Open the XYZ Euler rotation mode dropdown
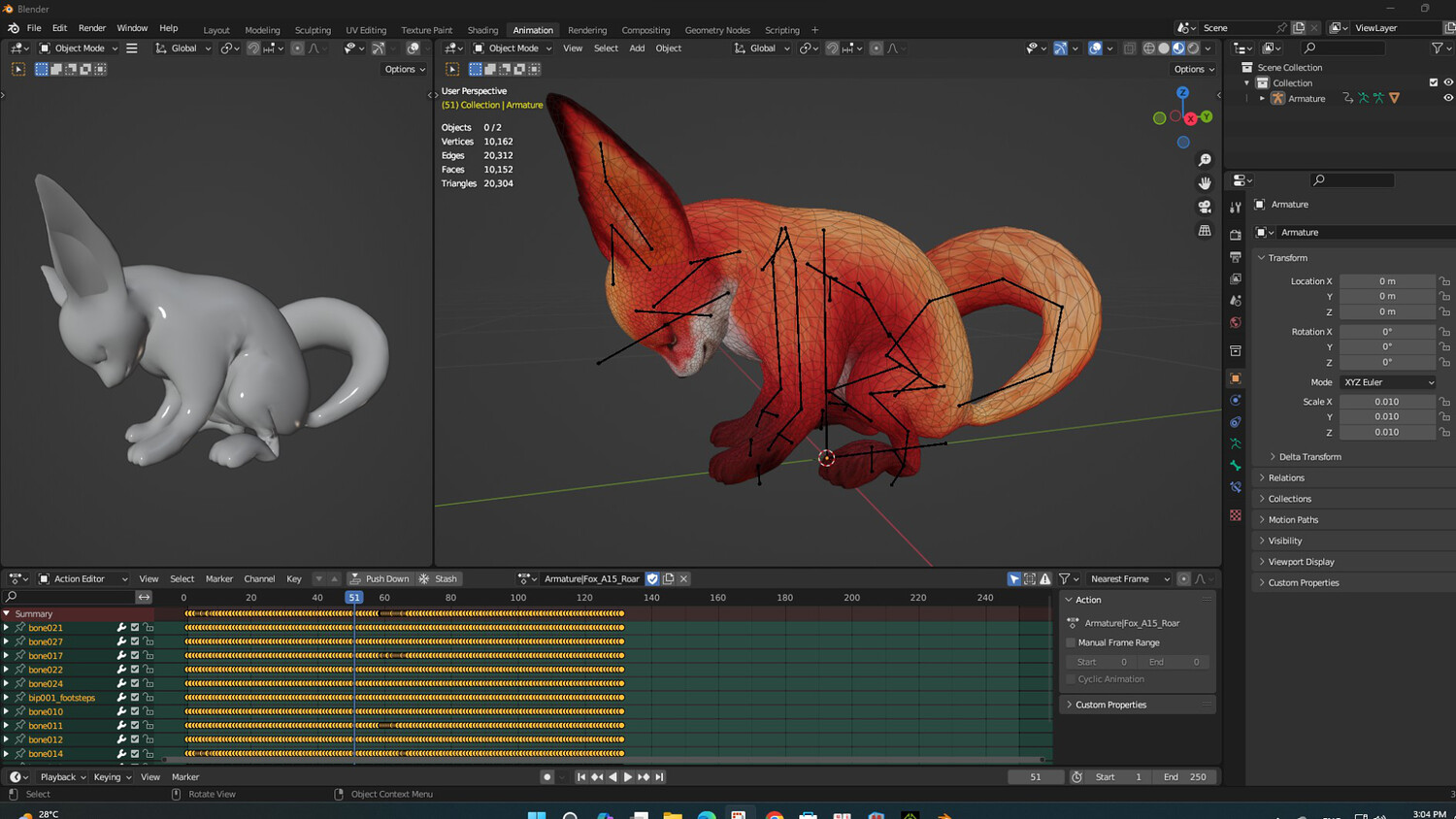The width and height of the screenshot is (1456, 819). pyautogui.click(x=1388, y=382)
